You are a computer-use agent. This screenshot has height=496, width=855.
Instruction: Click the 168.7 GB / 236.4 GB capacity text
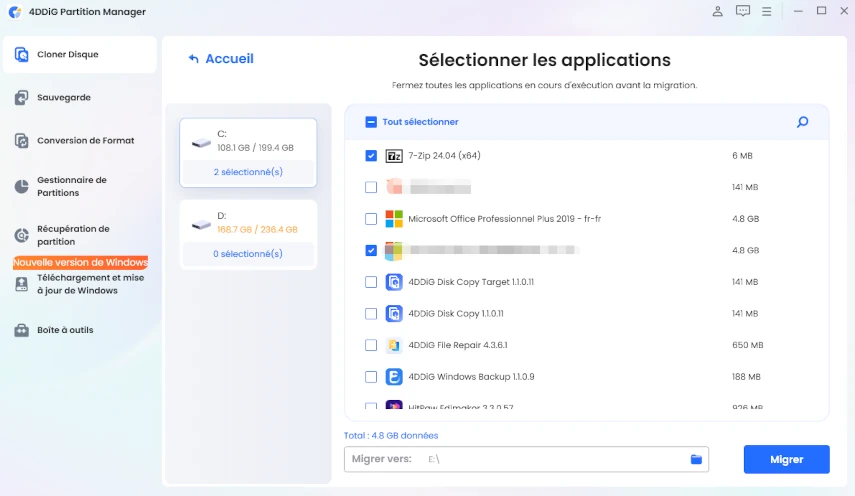257,229
